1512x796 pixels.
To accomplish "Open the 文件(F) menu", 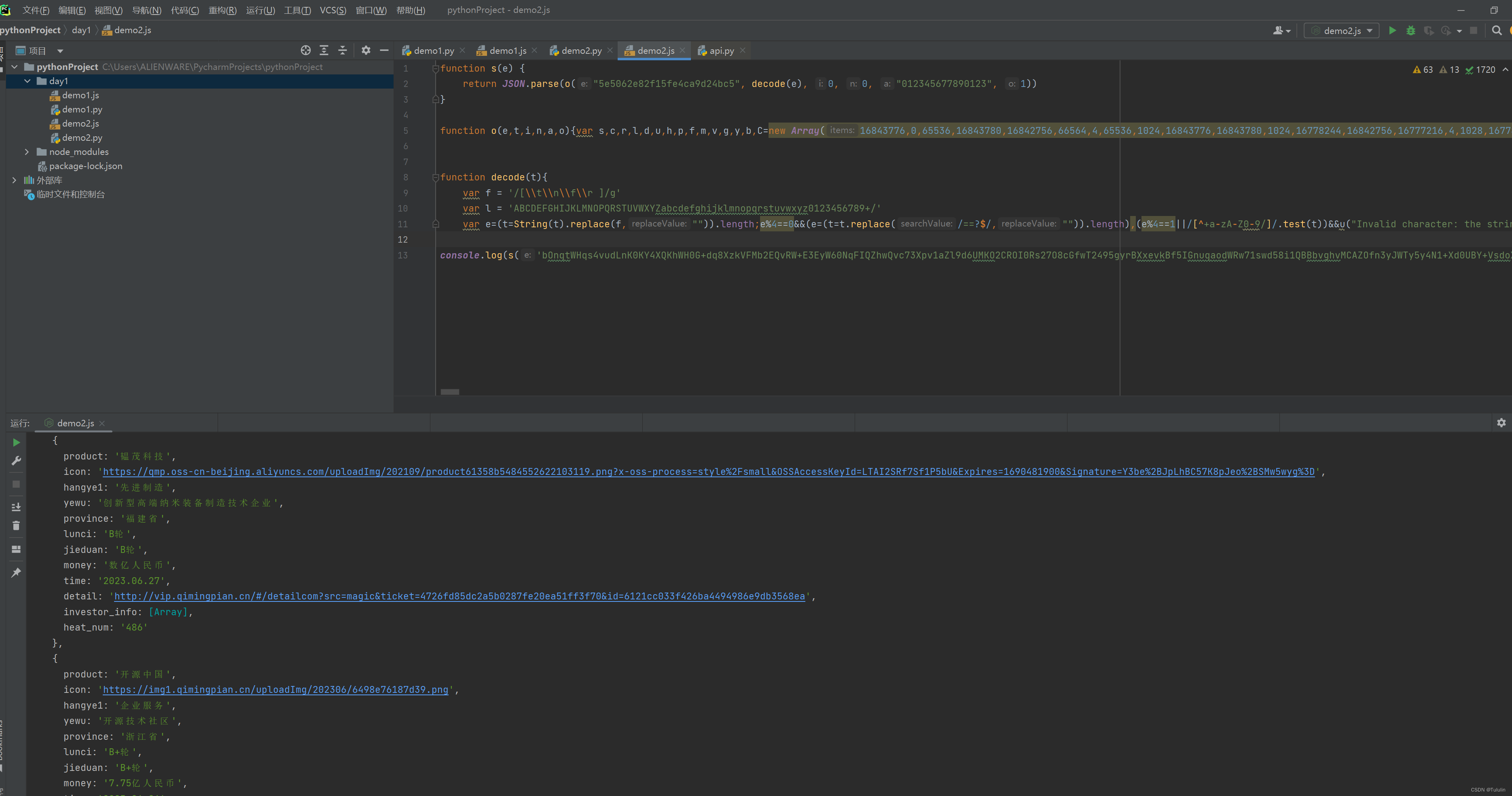I will click(x=36, y=10).
